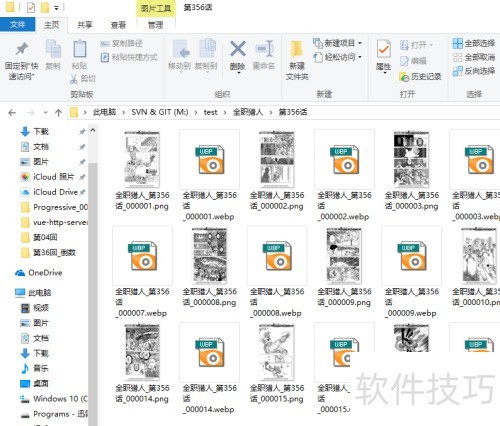The height and width of the screenshot is (426, 500).
Task: Click Edit (编辑) in ribbon
Action: pyautogui.click(x=413, y=61)
